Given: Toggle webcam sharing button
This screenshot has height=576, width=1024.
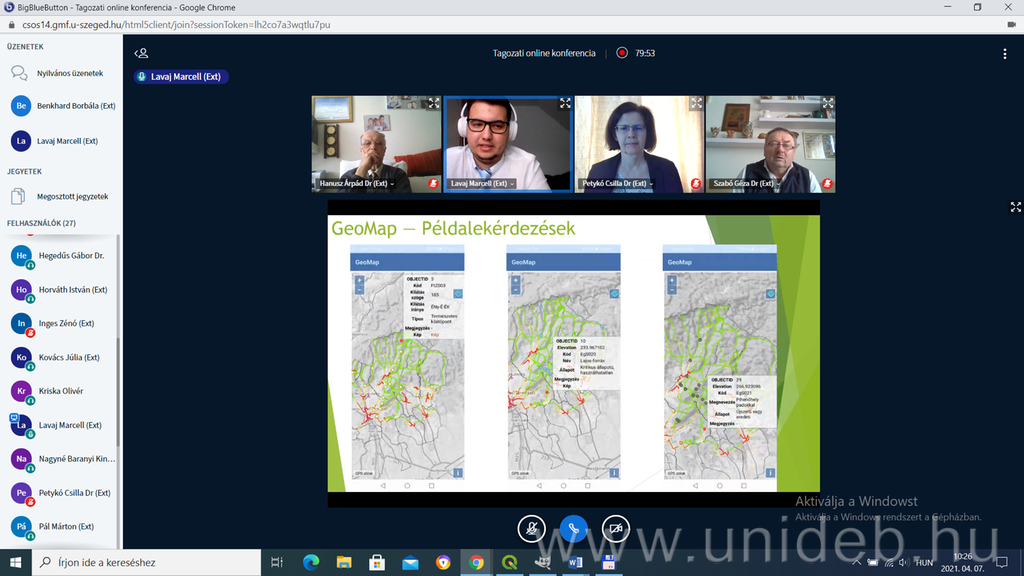Looking at the screenshot, I should (615, 529).
